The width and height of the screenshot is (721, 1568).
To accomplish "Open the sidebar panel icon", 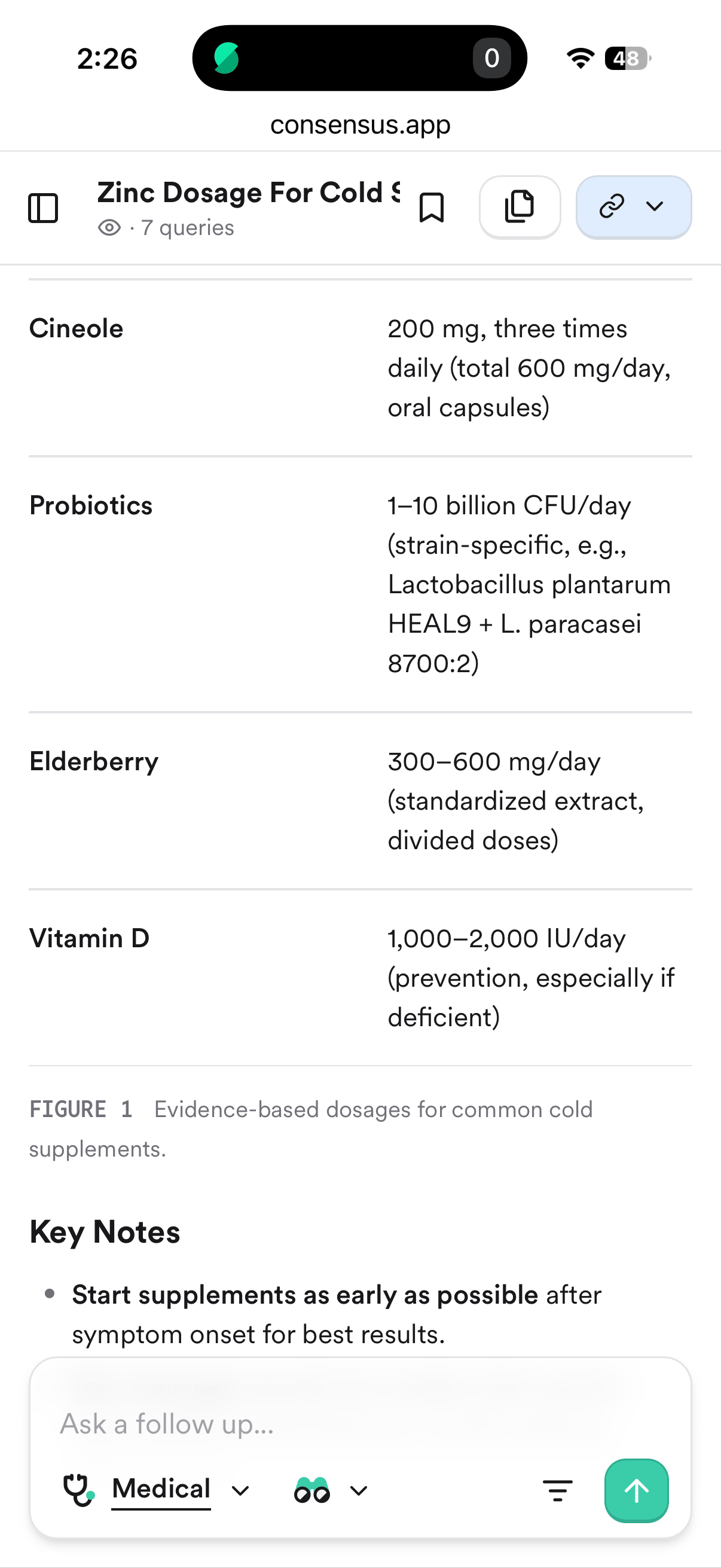I will click(43, 208).
